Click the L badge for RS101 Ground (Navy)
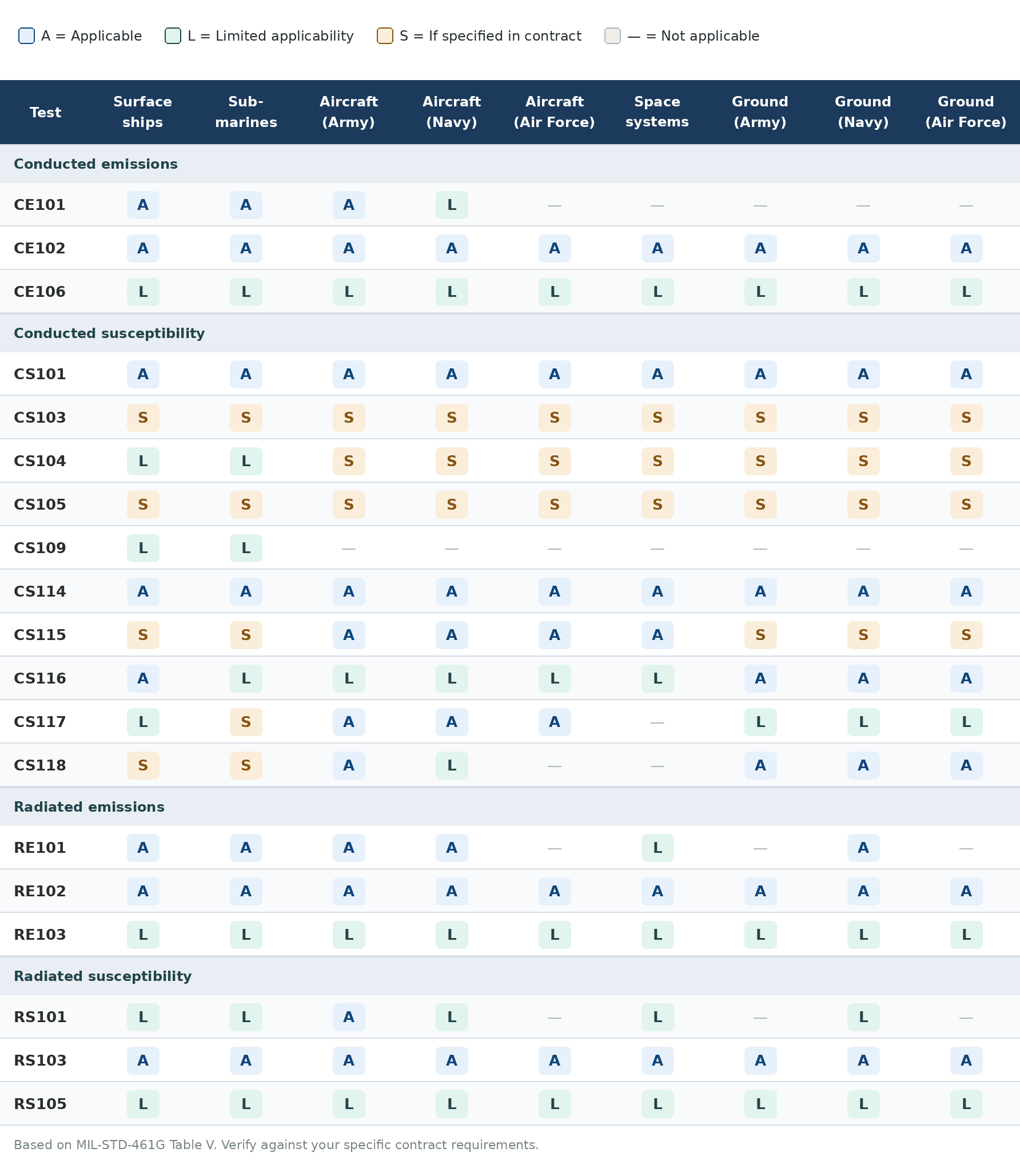The height and width of the screenshot is (1176, 1020). (x=863, y=1017)
